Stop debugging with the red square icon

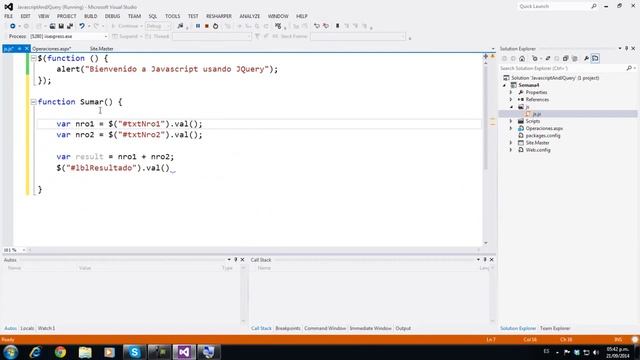click(x=207, y=26)
